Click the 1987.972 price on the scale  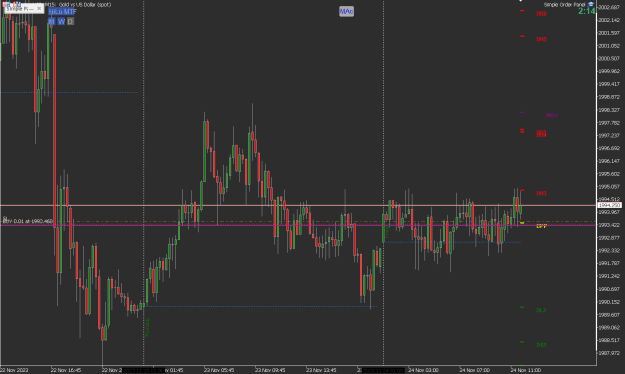[x=609, y=353]
